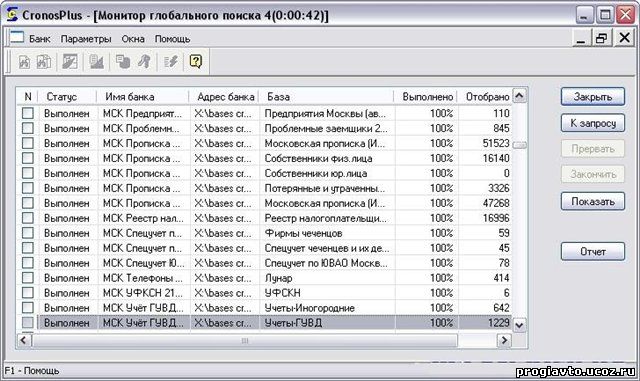Tick checkbox for Собственники юр.лица row
This screenshot has width=640, height=381.
pyautogui.click(x=28, y=173)
